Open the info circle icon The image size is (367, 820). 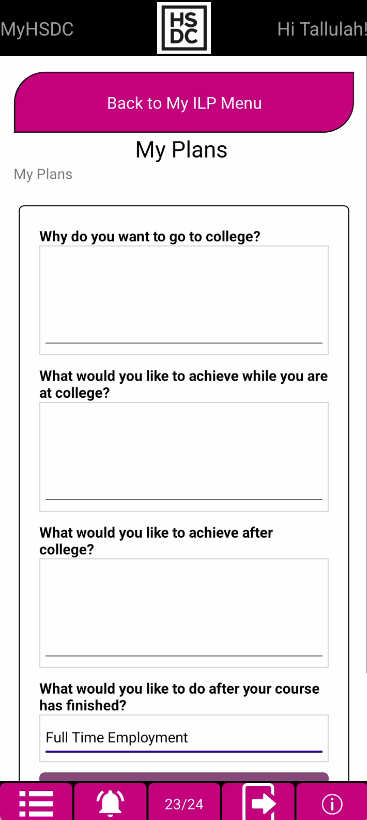332,802
